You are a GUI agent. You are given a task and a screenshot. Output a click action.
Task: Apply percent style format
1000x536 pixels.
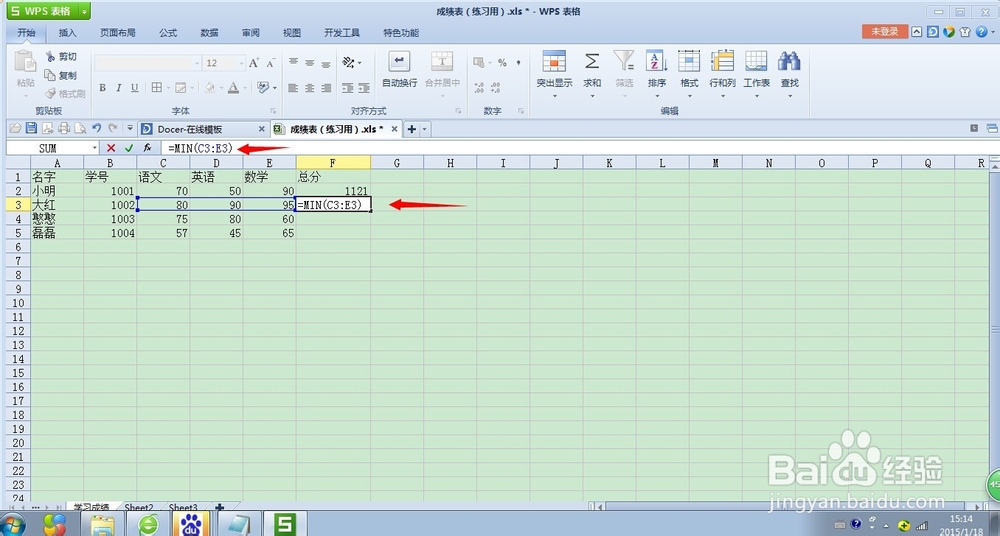pos(502,63)
